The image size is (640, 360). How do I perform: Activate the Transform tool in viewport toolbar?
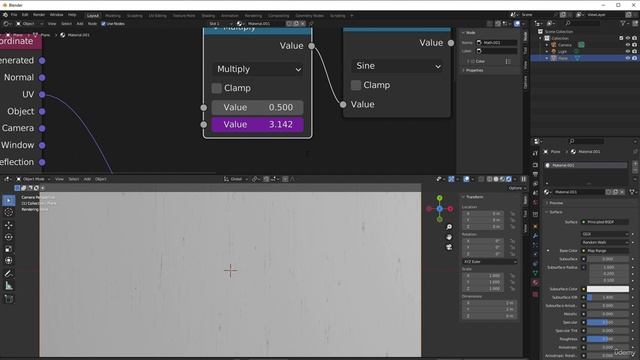point(9,261)
